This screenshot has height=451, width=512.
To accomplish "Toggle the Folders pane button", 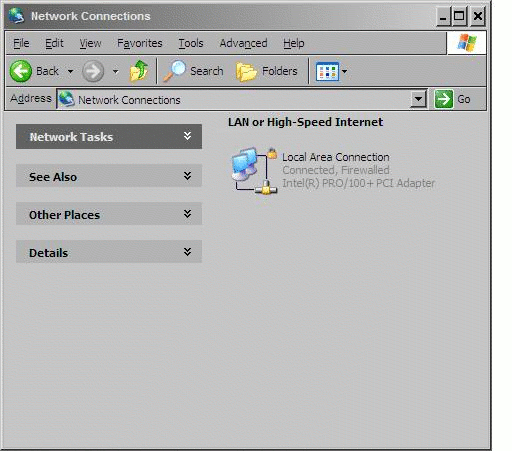I will 267,71.
